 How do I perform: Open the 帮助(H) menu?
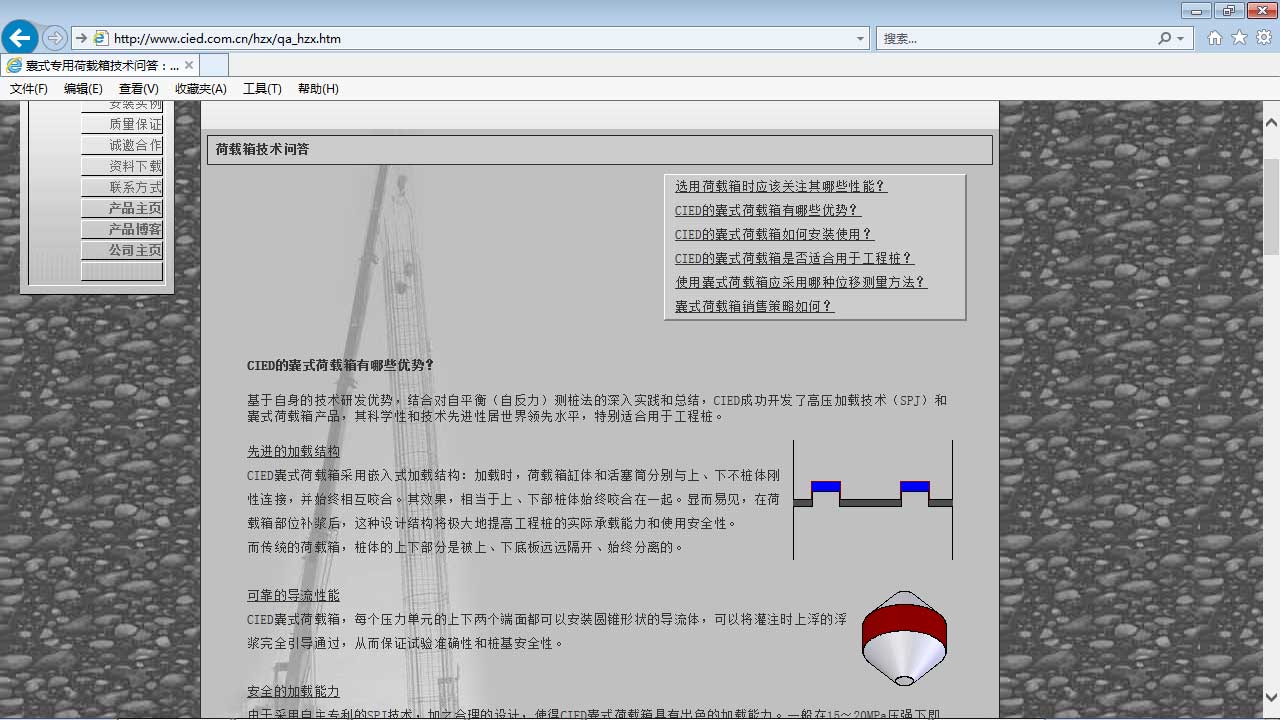pyautogui.click(x=318, y=89)
